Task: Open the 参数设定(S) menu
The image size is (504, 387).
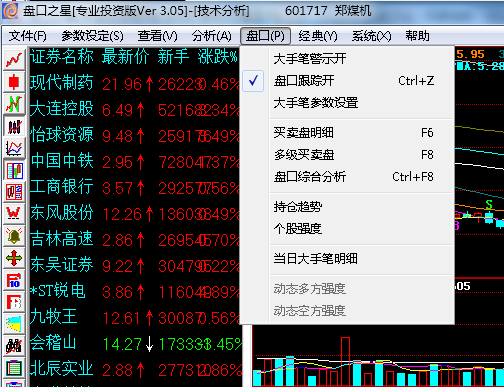Action: click(92, 36)
